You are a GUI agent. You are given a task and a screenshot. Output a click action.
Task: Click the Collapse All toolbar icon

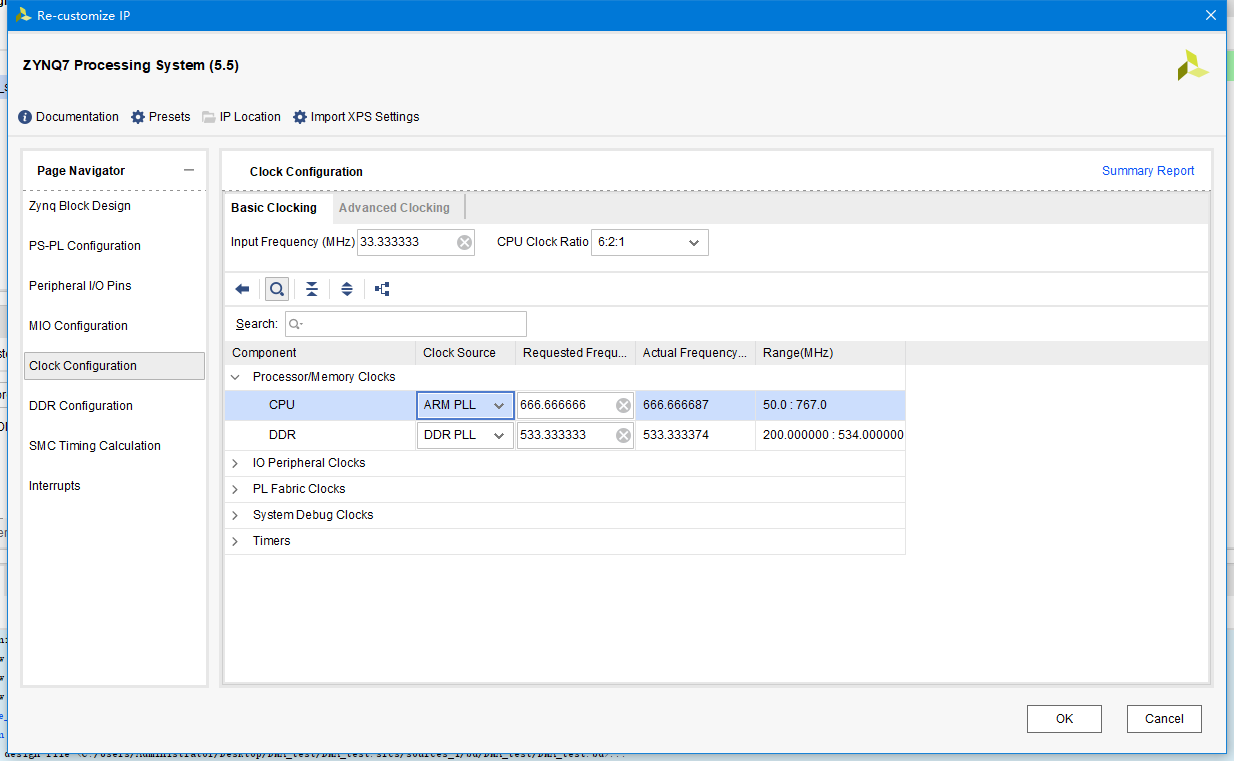click(x=312, y=289)
